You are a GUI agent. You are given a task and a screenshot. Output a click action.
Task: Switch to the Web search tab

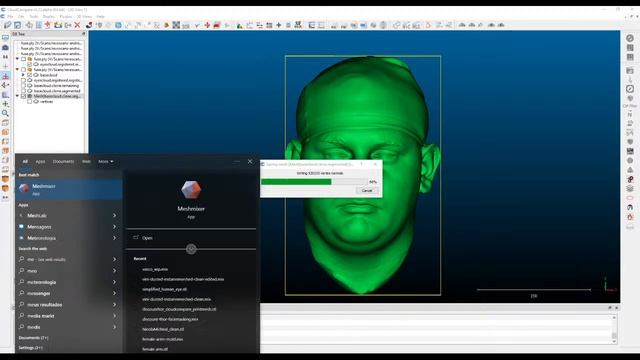86,162
